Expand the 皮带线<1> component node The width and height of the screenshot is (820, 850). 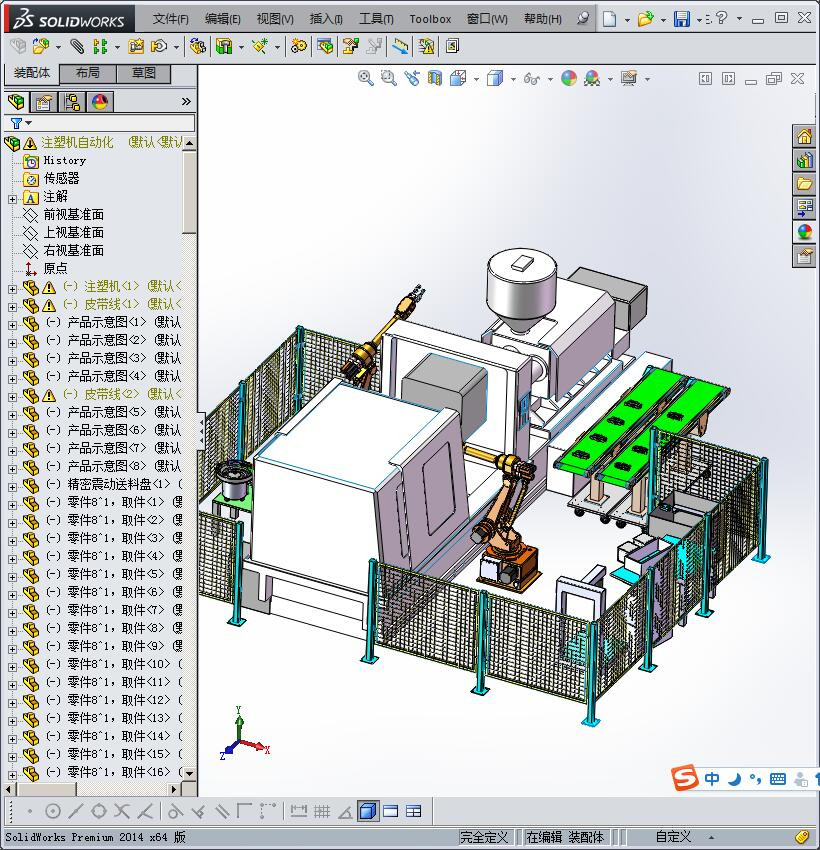12,307
